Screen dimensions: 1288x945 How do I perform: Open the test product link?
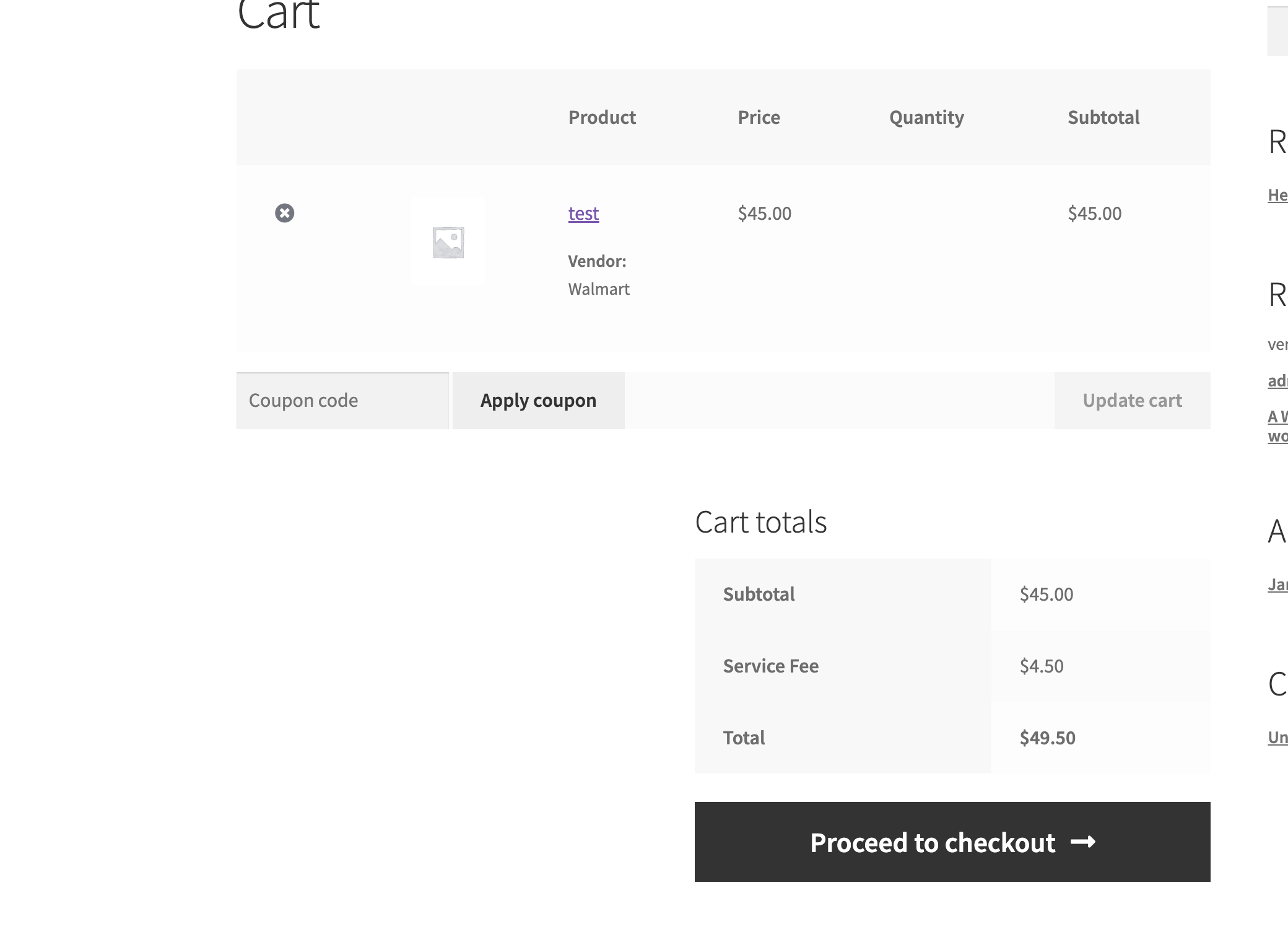click(x=583, y=214)
